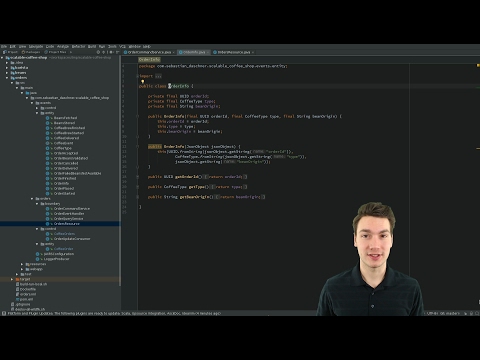480x360 pixels.
Task: Open the Refactor menu
Action: point(79,46)
